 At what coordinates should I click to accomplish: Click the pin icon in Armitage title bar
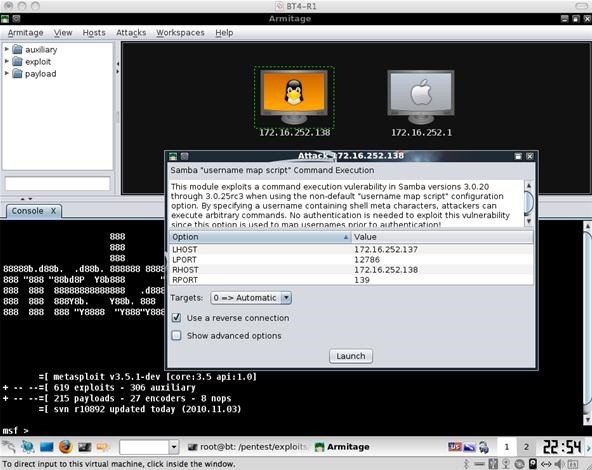click(16, 18)
